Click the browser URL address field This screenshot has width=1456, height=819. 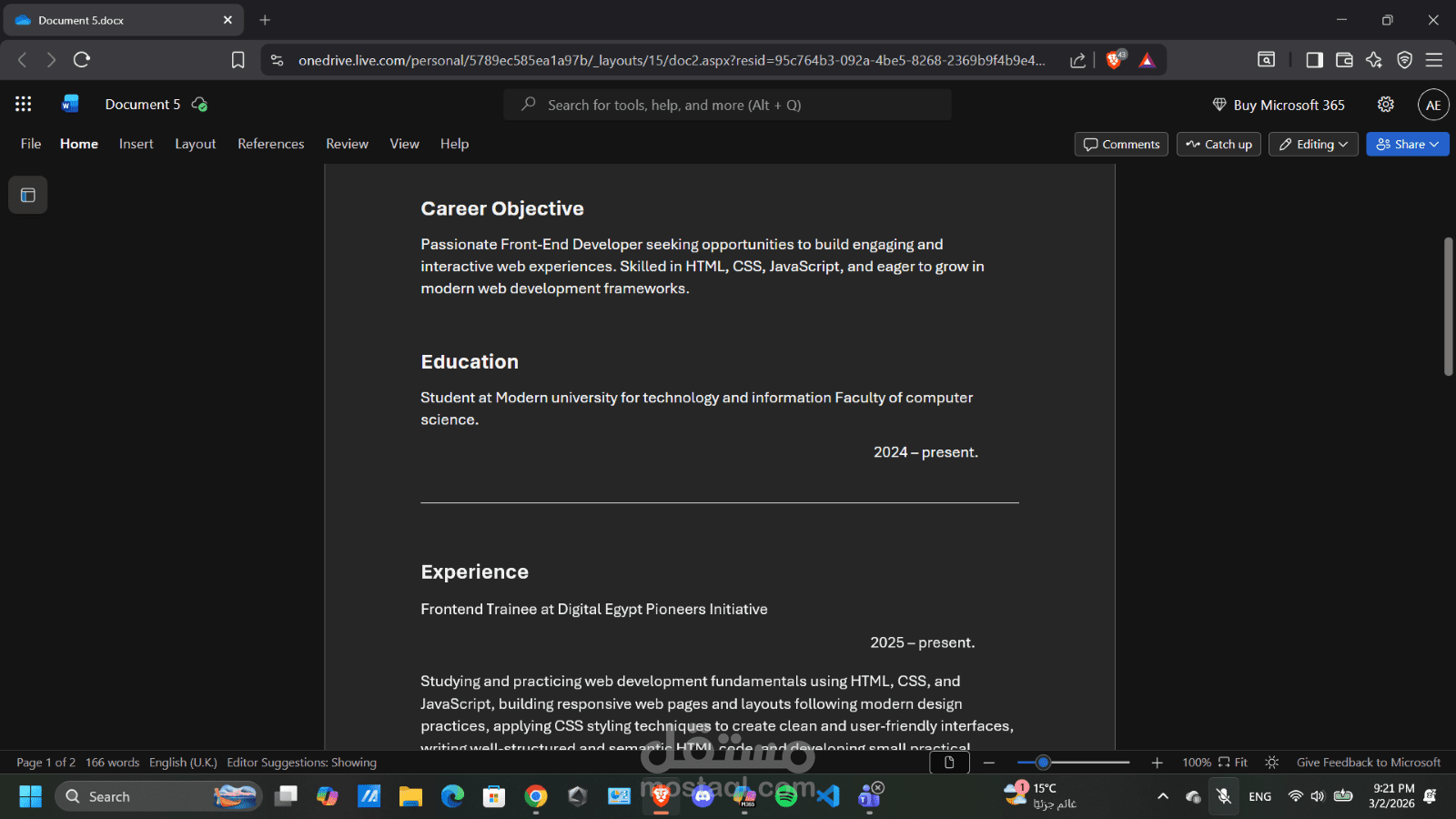point(672,60)
